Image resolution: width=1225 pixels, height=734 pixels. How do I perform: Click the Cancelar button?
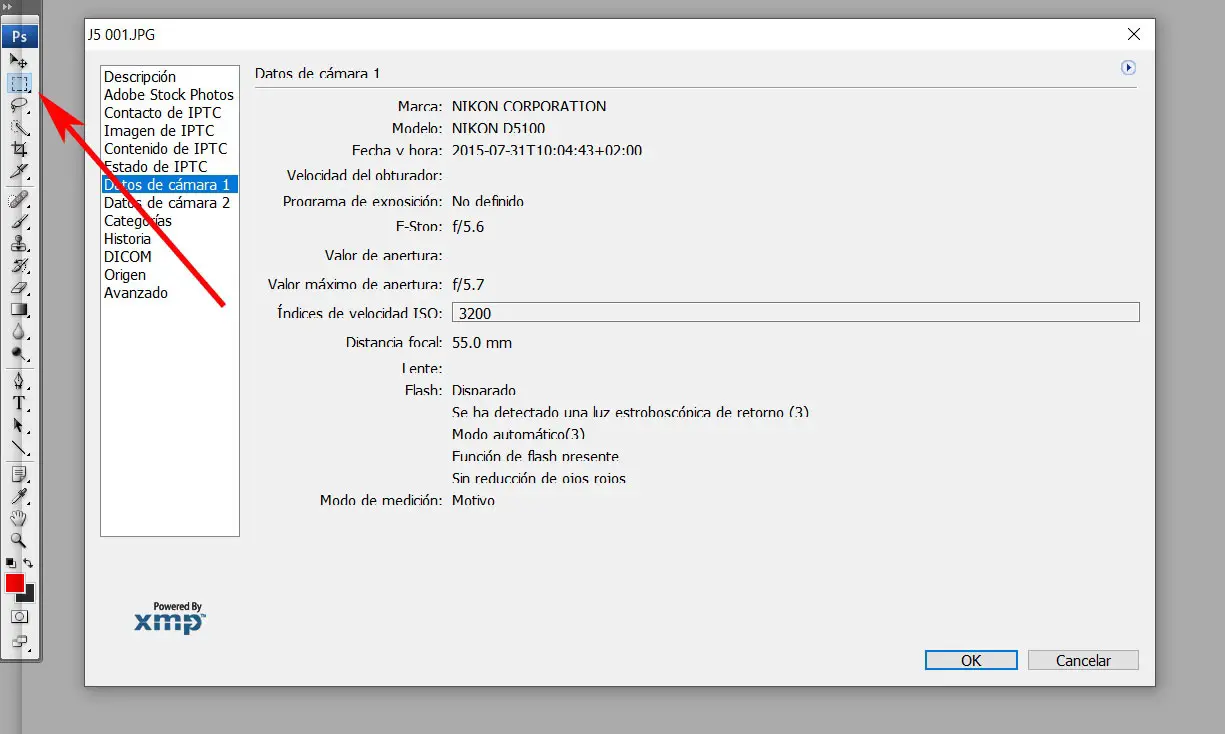coord(1083,660)
